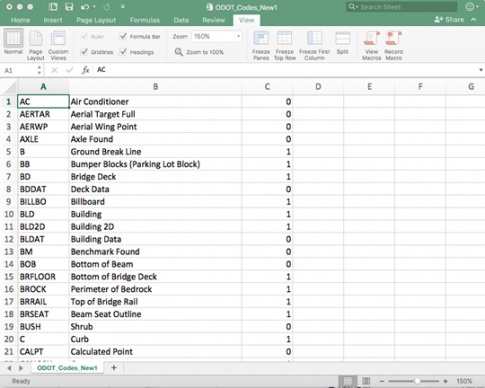This screenshot has height=388, width=485.
Task: Click the Undo arrow in title bar
Action: click(x=85, y=7)
